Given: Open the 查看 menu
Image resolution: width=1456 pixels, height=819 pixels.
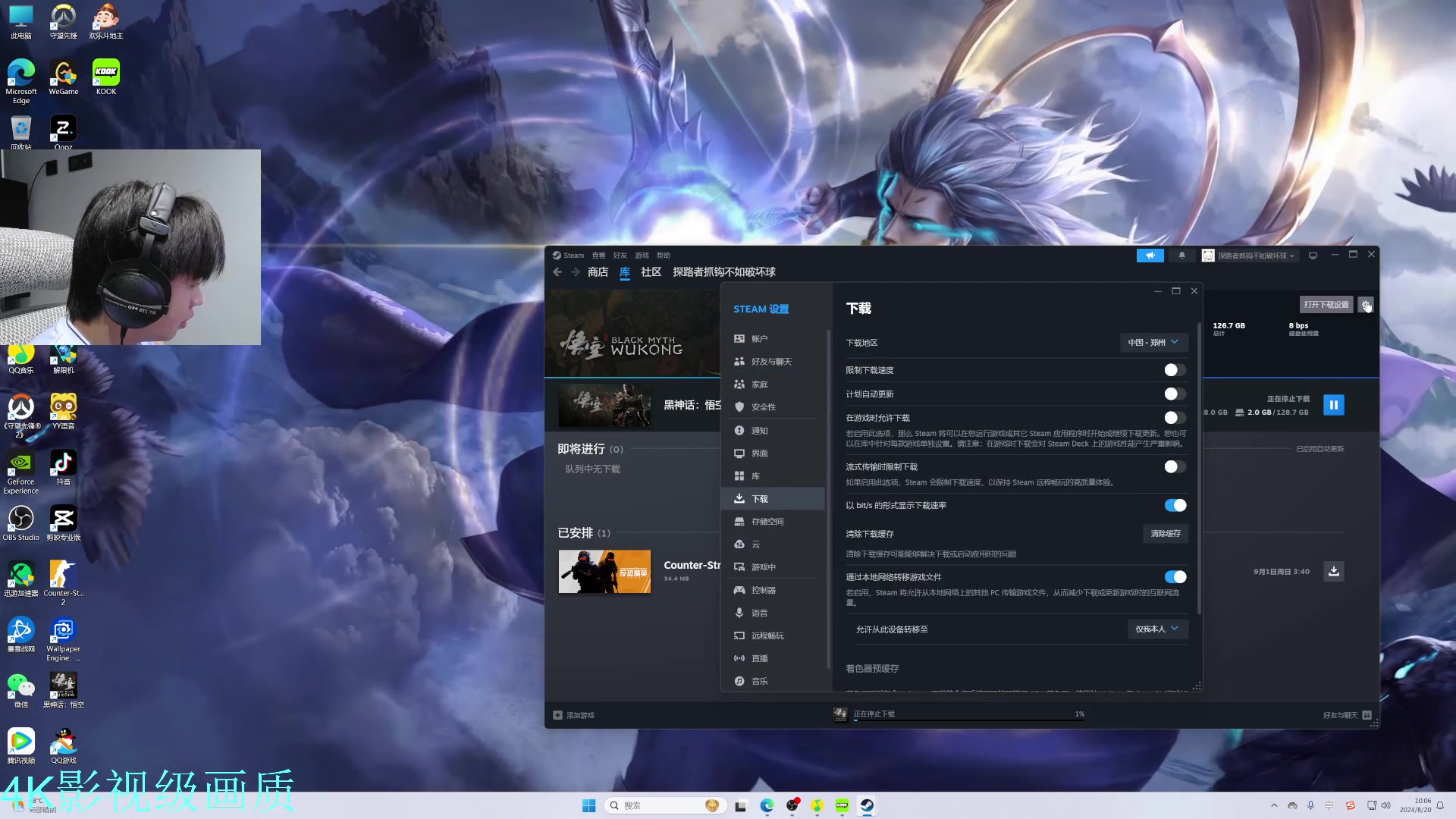Looking at the screenshot, I should [x=598, y=256].
